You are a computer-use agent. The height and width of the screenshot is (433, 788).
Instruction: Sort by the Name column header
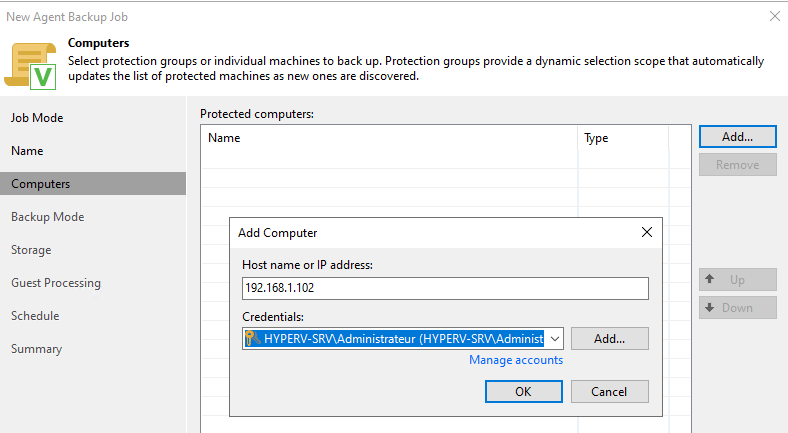click(389, 138)
